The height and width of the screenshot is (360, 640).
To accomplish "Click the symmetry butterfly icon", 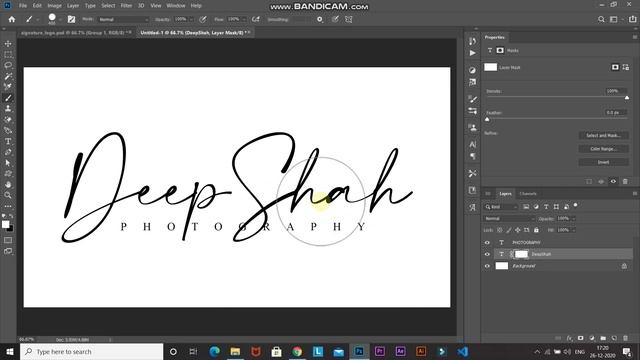I will (349, 19).
